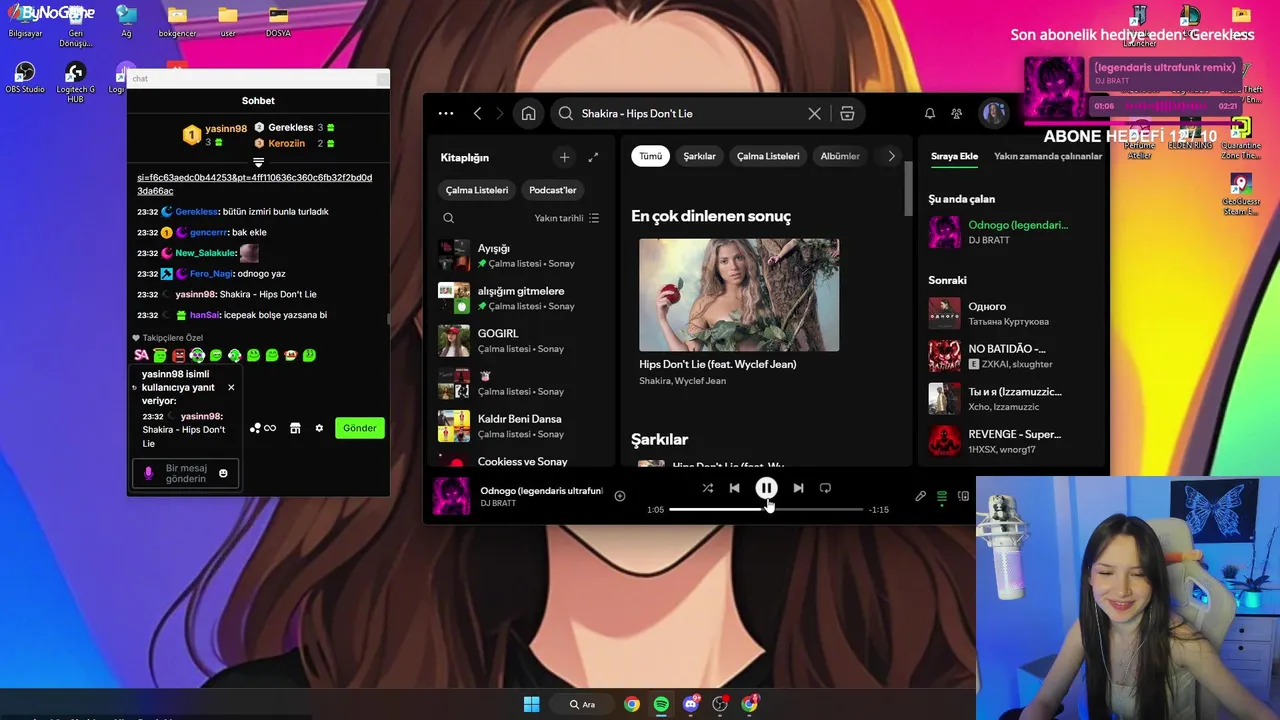Viewport: 1280px width, 720px height.
Task: Pause playback with the pause button
Action: click(x=766, y=488)
